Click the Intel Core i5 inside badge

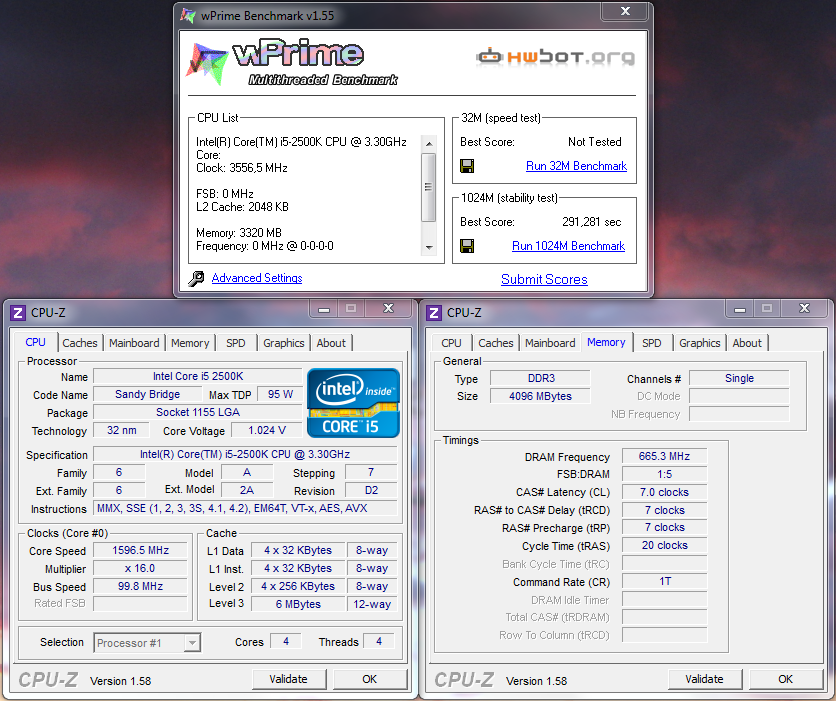click(353, 403)
